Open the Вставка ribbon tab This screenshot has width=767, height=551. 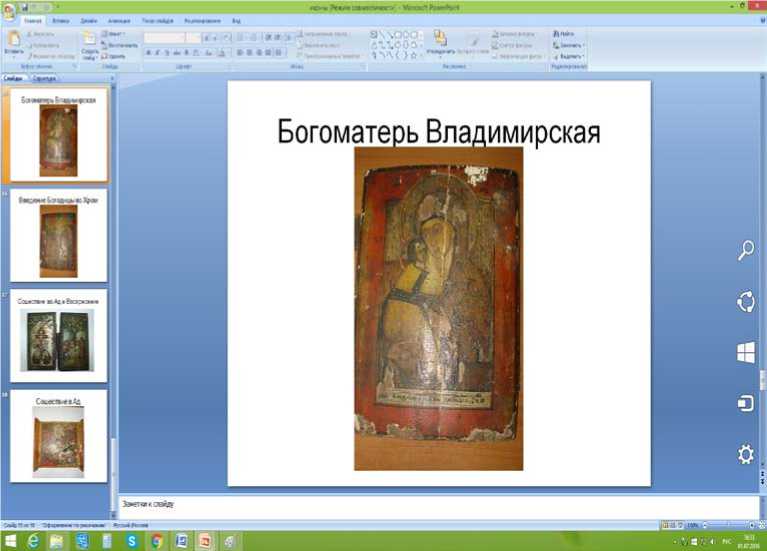click(61, 21)
